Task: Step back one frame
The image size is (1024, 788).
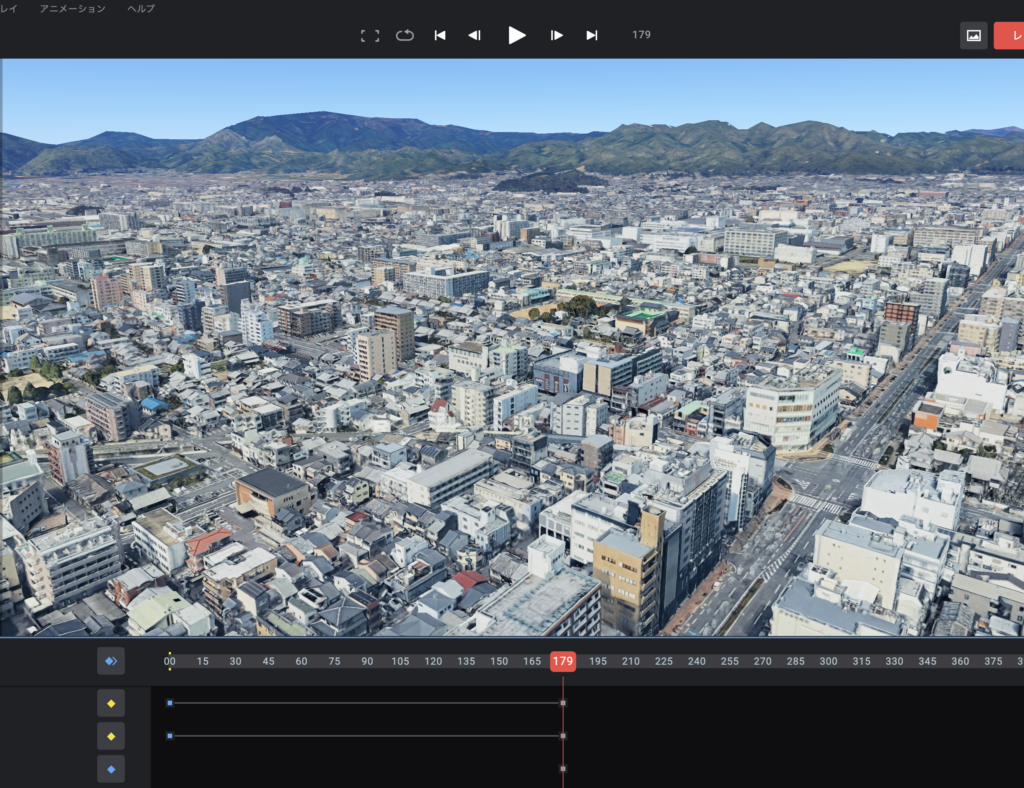Action: pos(475,35)
